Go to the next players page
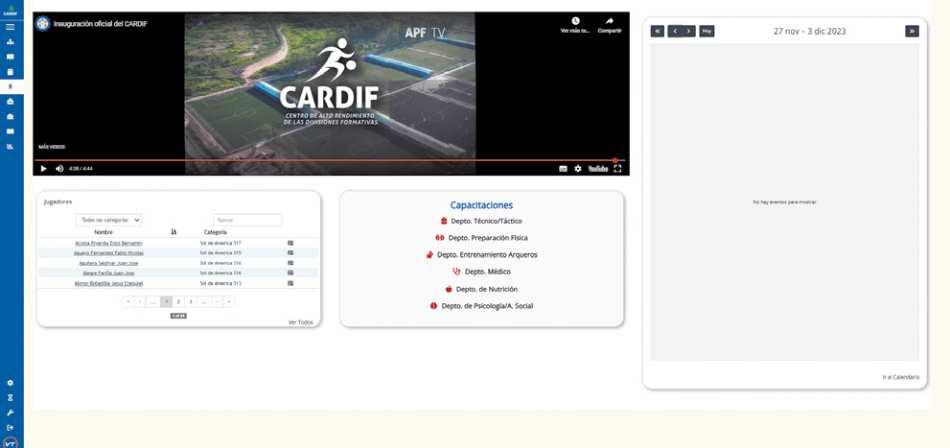This screenshot has width=950, height=448. tap(217, 301)
